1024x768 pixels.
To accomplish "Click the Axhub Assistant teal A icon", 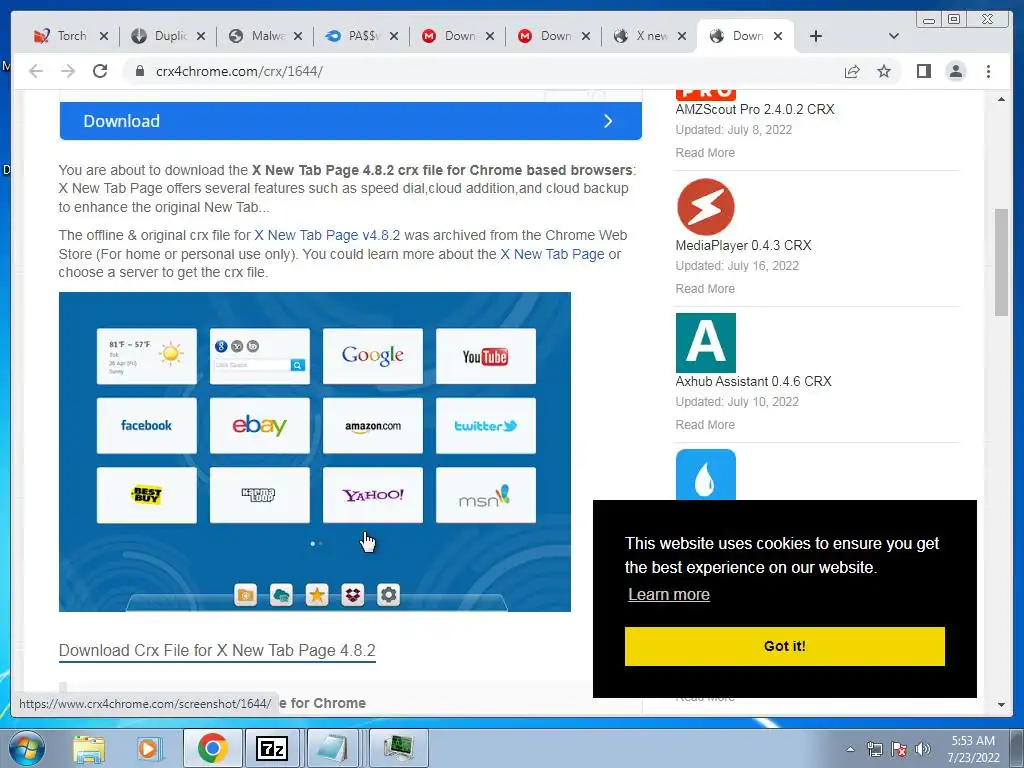I will pos(705,343).
